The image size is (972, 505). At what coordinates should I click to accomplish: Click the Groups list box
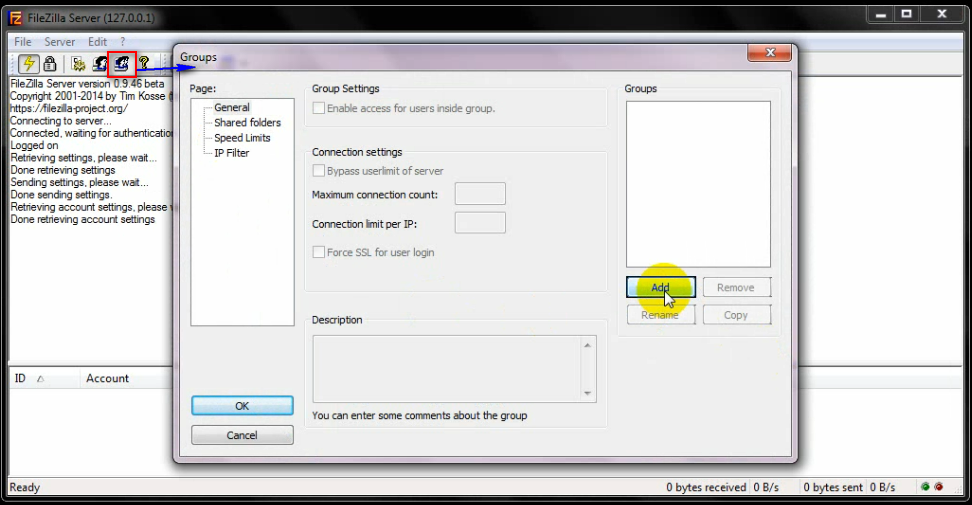(699, 184)
